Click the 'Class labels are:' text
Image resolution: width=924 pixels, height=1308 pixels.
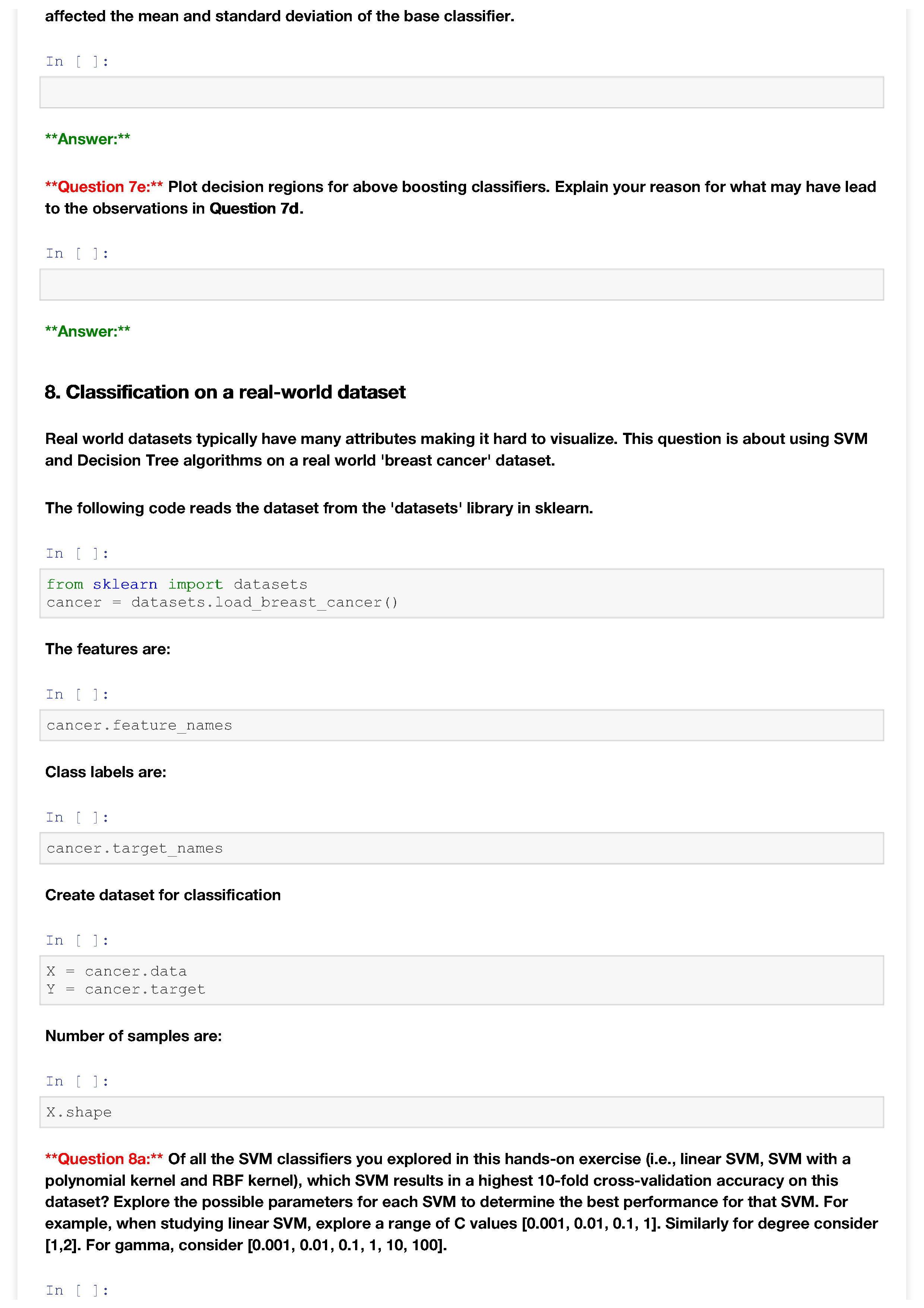(x=106, y=772)
